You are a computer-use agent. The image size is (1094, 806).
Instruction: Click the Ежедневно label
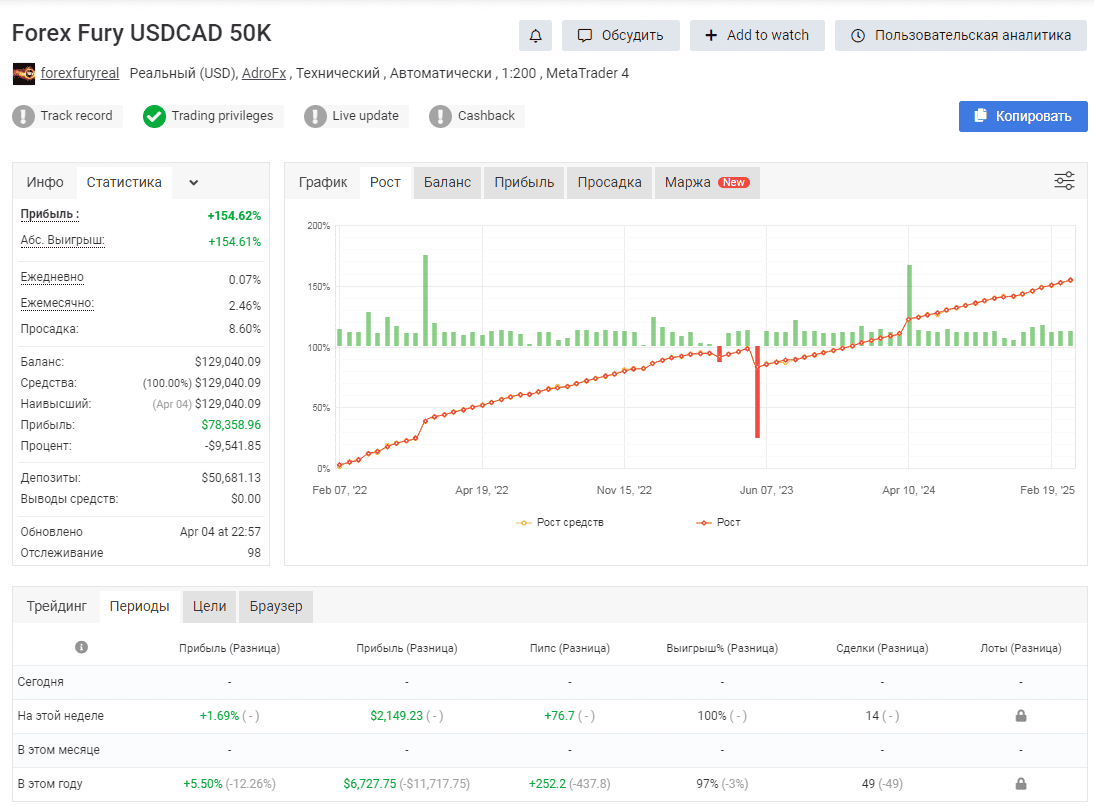pyautogui.click(x=52, y=277)
